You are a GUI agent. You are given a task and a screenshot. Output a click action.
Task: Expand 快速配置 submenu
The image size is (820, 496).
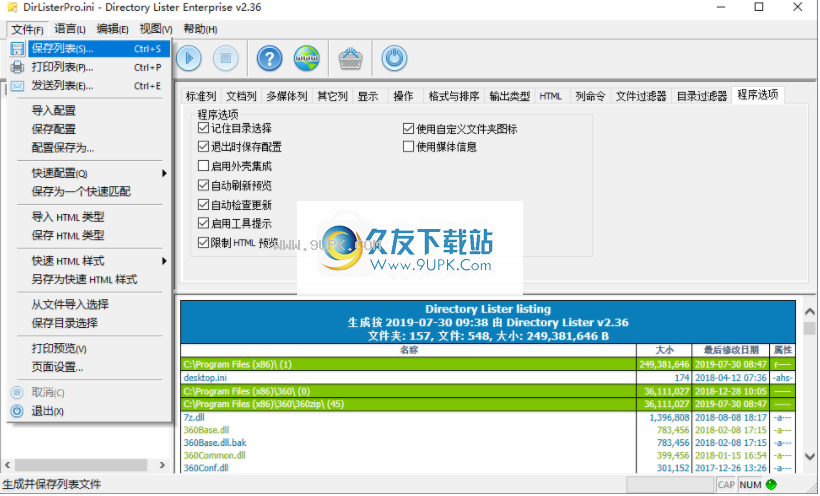[89, 173]
